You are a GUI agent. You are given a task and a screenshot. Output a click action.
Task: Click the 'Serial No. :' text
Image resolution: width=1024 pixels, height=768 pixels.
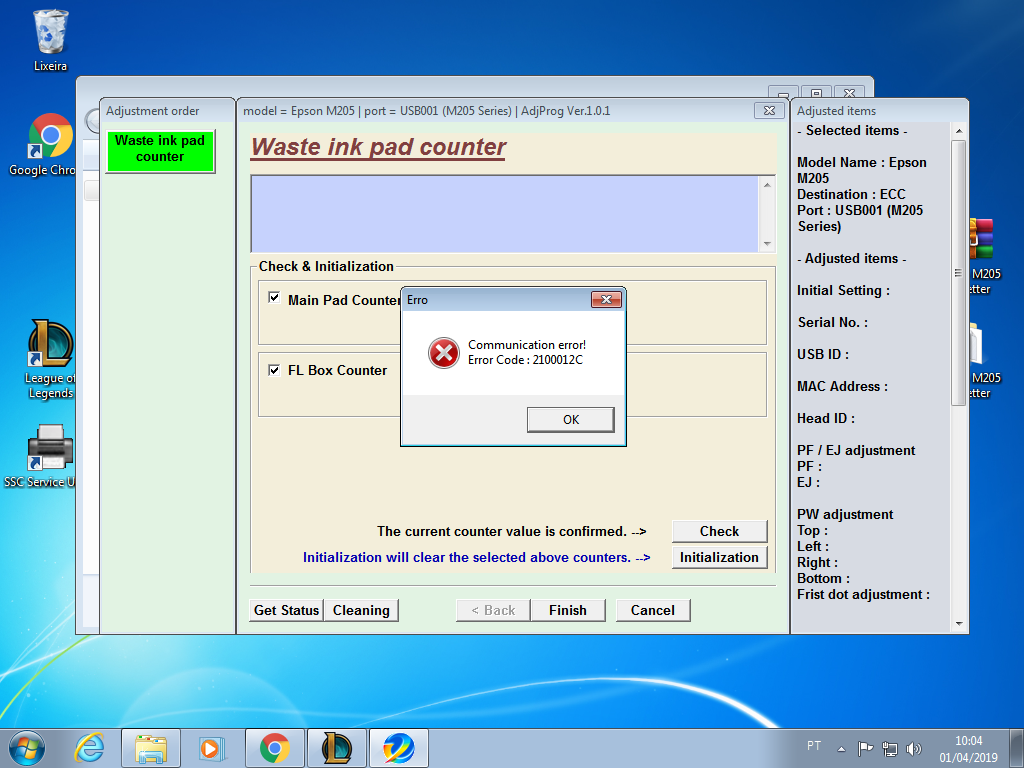point(833,323)
